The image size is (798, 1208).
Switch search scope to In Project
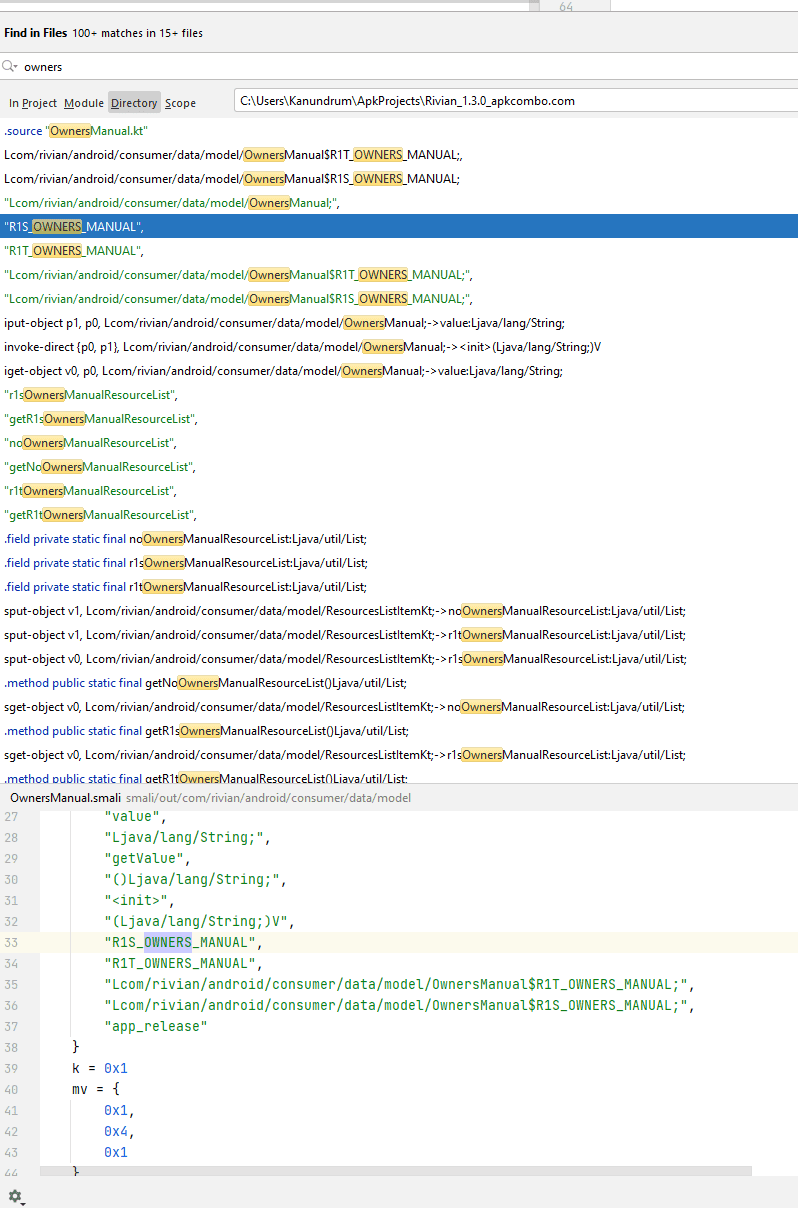click(33, 103)
